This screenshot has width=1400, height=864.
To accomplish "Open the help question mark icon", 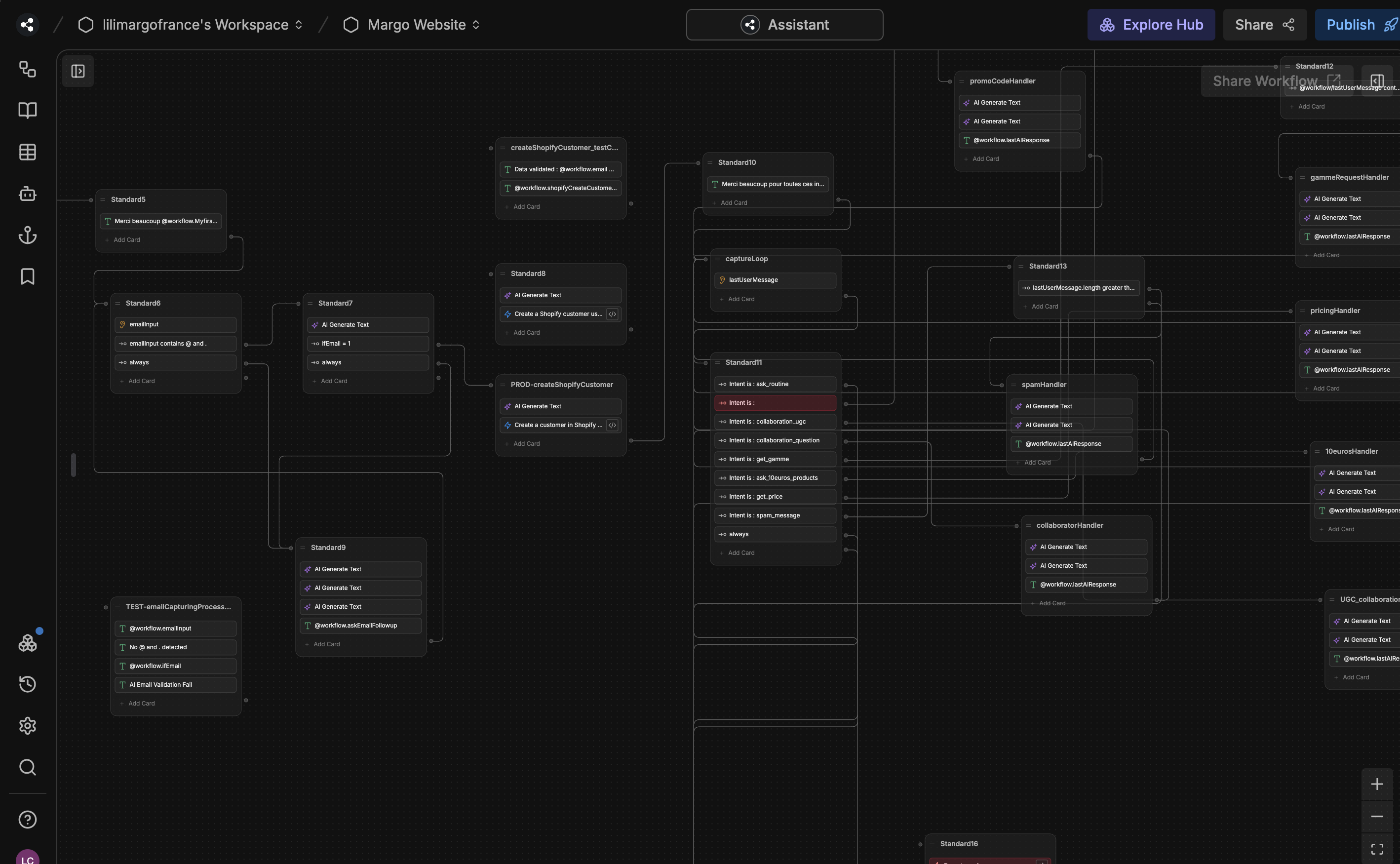I will pyautogui.click(x=28, y=820).
